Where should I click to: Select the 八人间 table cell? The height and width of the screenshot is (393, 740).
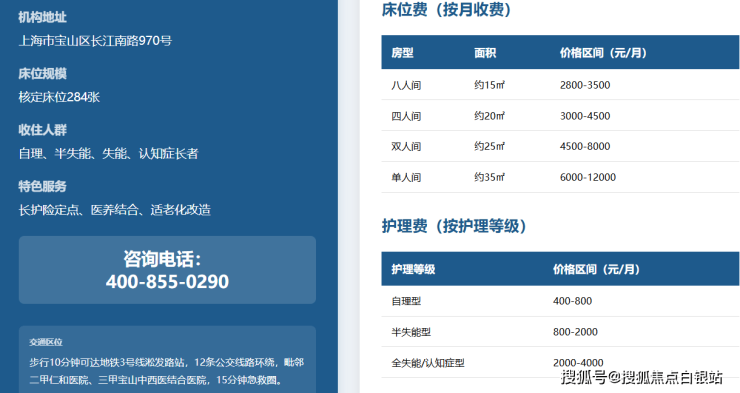(x=406, y=85)
